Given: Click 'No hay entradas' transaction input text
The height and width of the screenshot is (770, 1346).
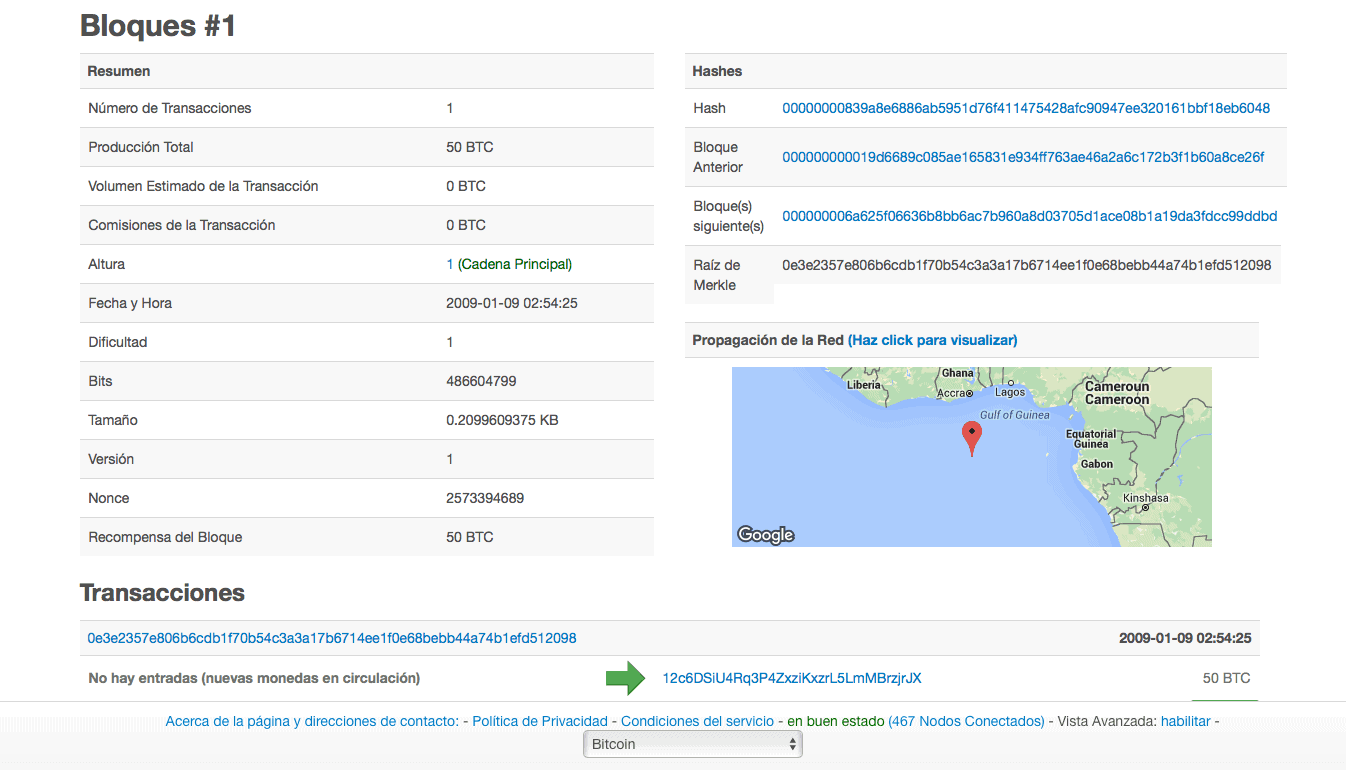Looking at the screenshot, I should pyautogui.click(x=254, y=678).
